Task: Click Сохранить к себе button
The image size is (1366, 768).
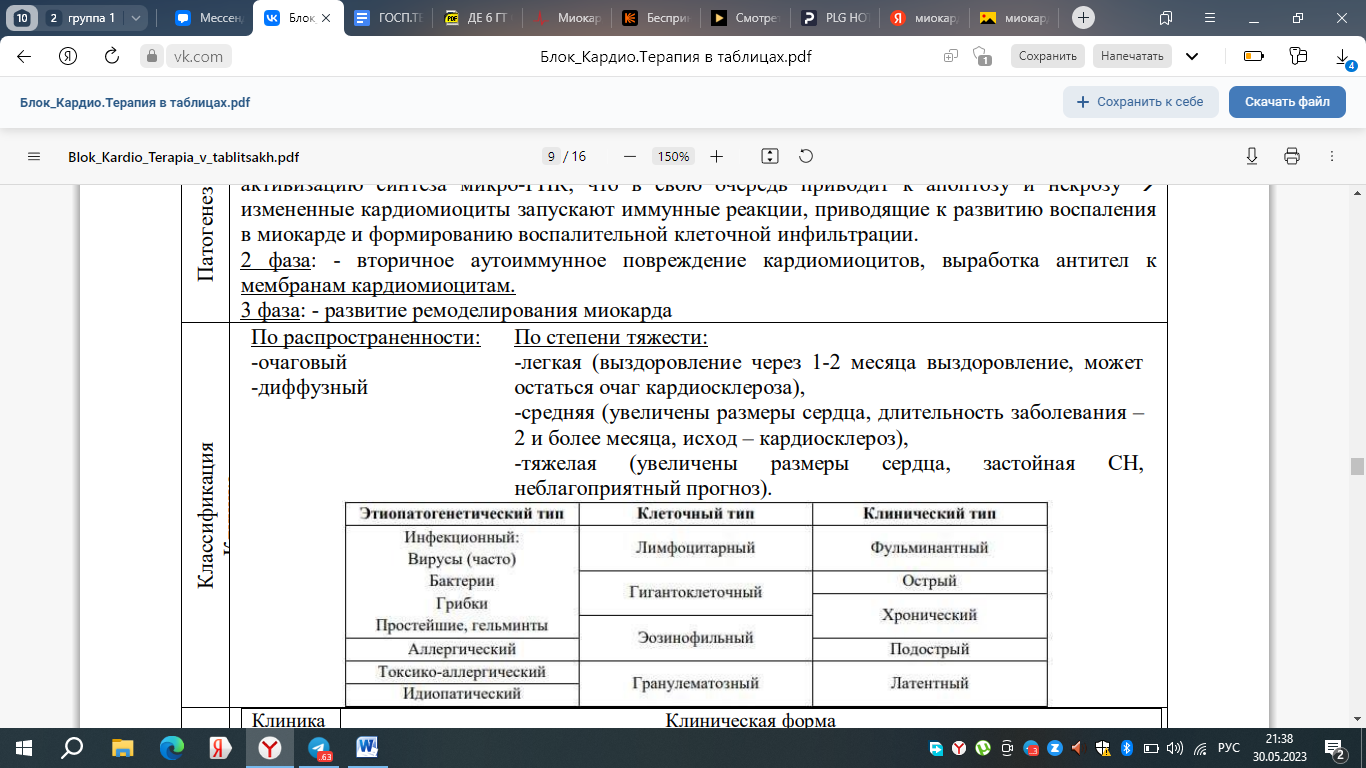Action: pyautogui.click(x=1140, y=102)
